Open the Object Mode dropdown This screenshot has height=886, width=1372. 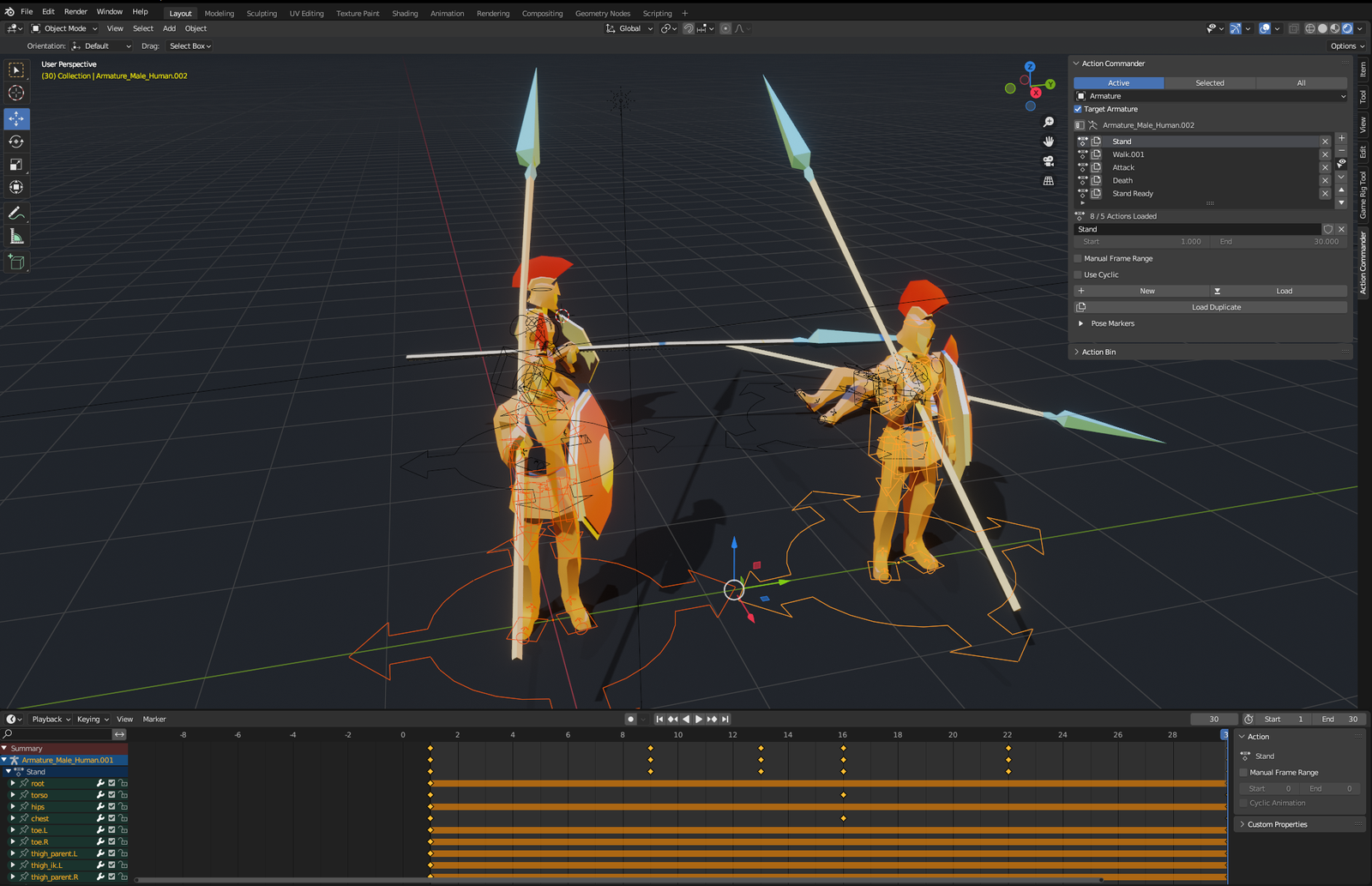65,28
